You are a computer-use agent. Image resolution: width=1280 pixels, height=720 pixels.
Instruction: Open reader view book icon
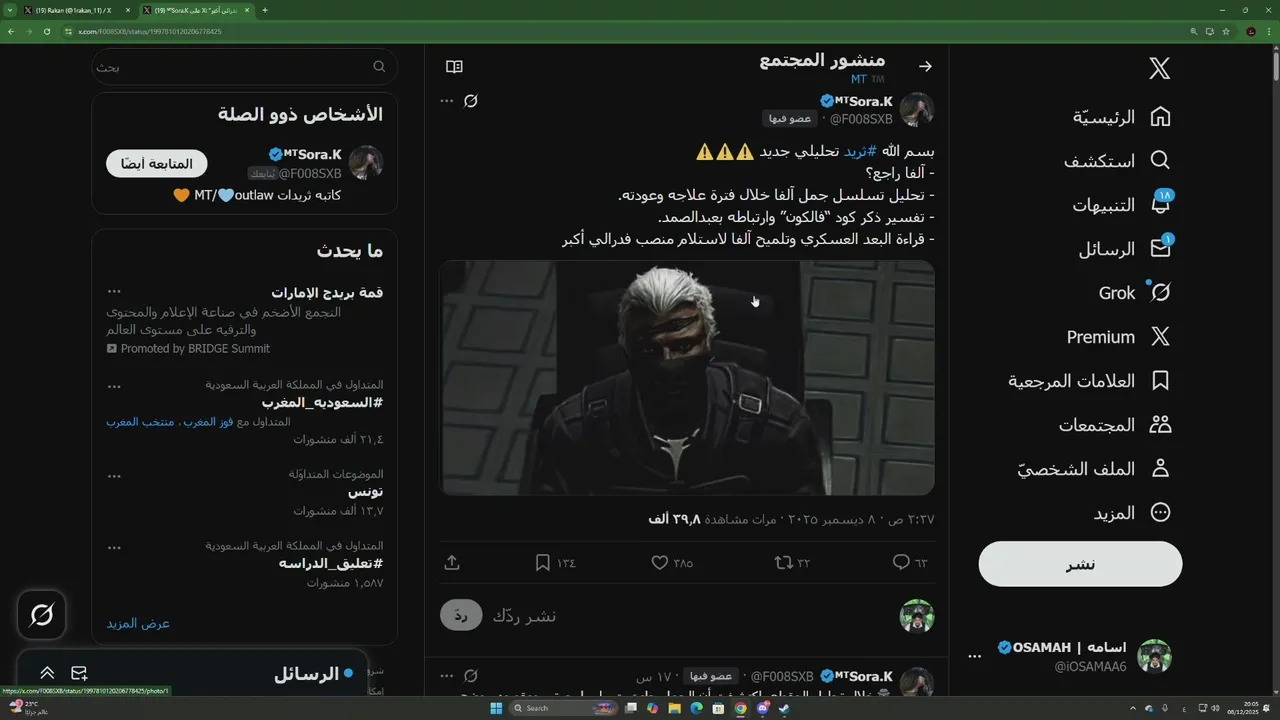point(454,67)
